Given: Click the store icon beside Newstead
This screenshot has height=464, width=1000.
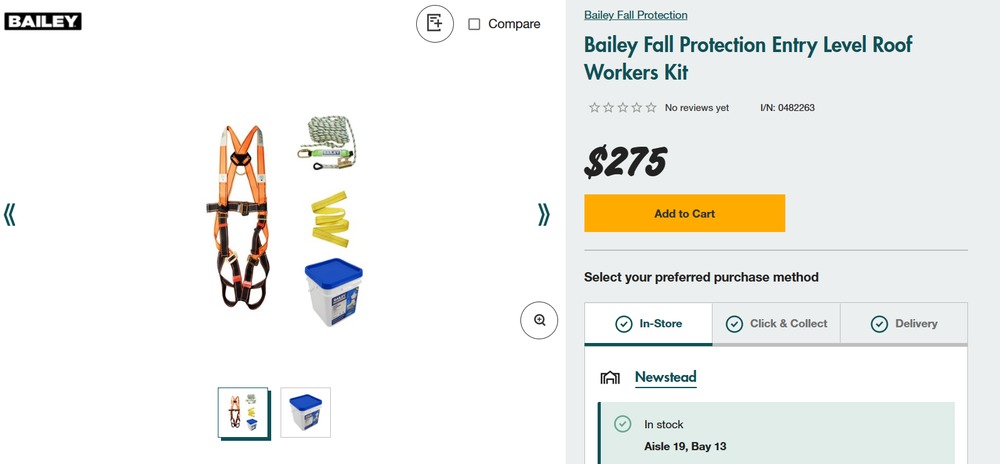Looking at the screenshot, I should [x=610, y=378].
